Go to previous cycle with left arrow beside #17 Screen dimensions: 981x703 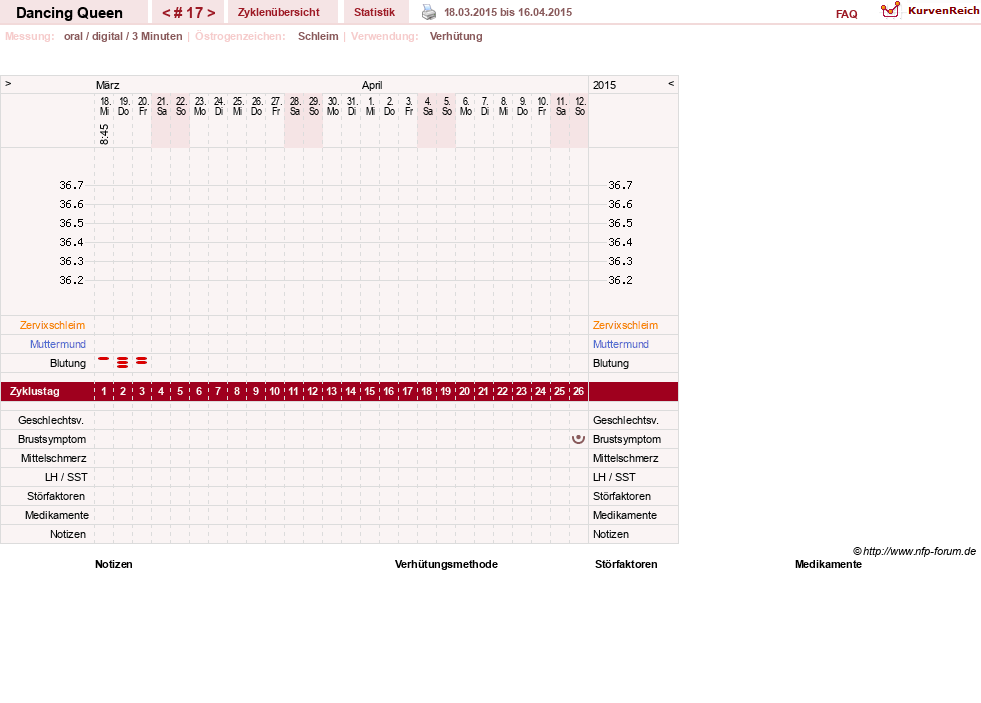[166, 13]
